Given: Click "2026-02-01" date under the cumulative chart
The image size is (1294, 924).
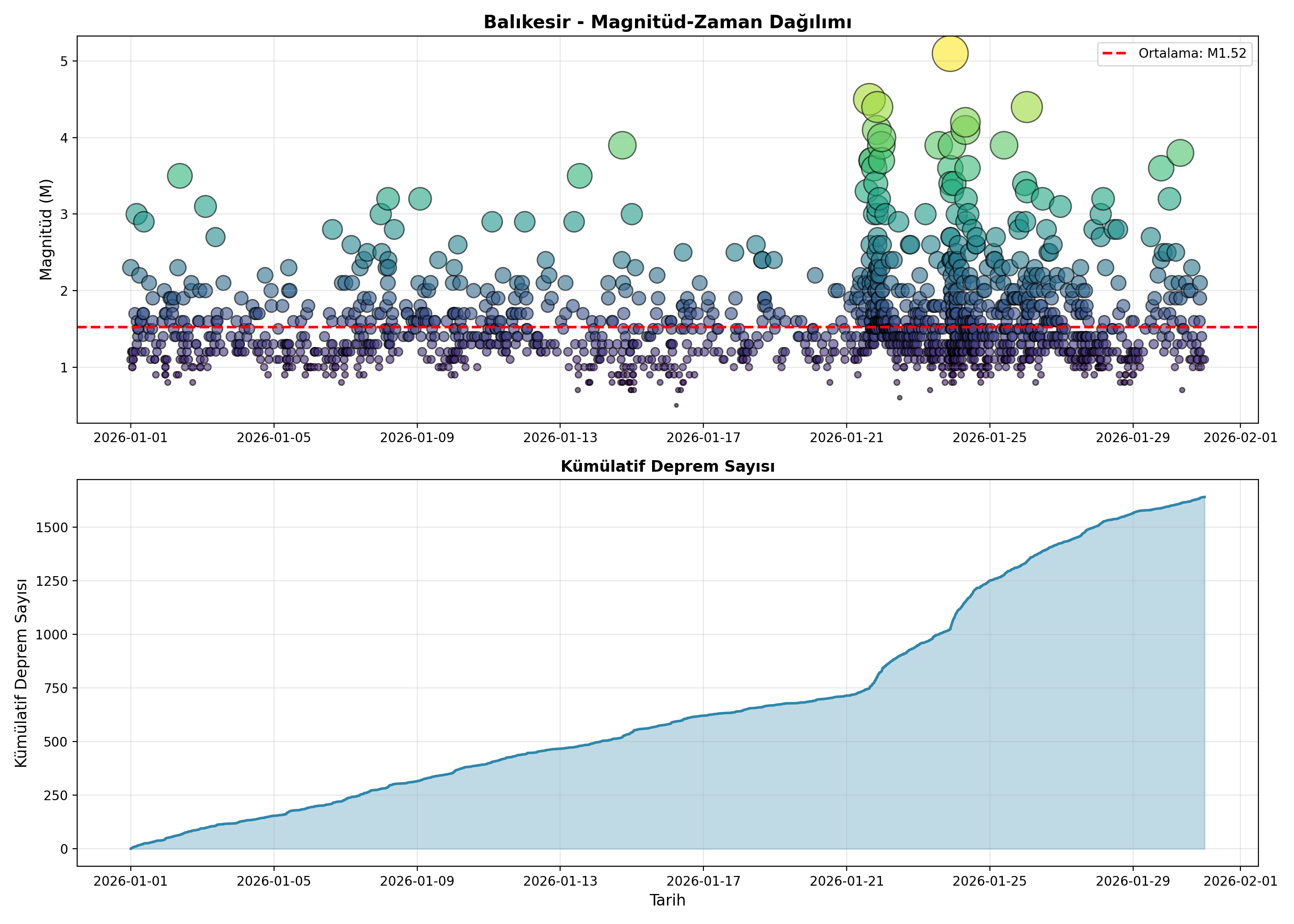Looking at the screenshot, I should 1240,881.
